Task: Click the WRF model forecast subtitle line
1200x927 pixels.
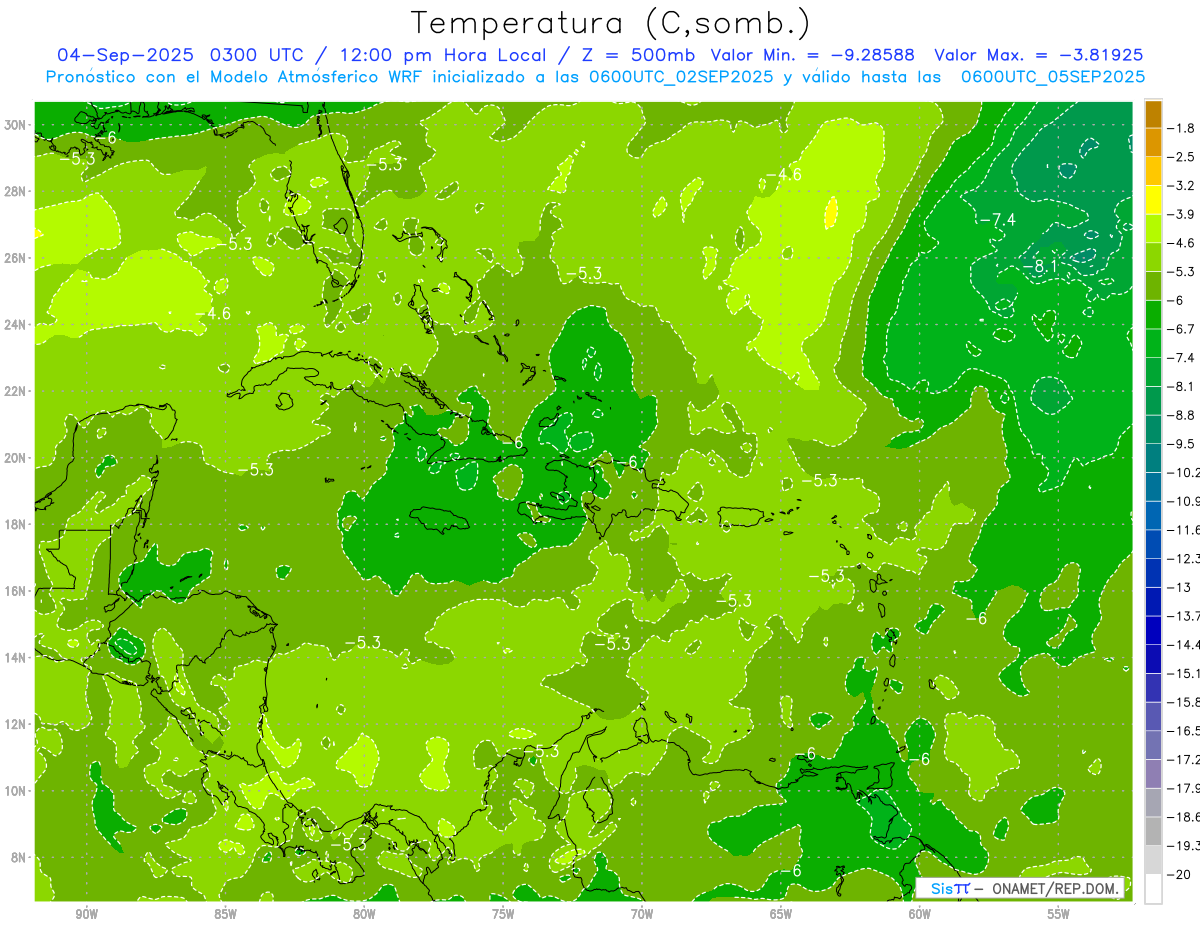Action: pos(595,76)
